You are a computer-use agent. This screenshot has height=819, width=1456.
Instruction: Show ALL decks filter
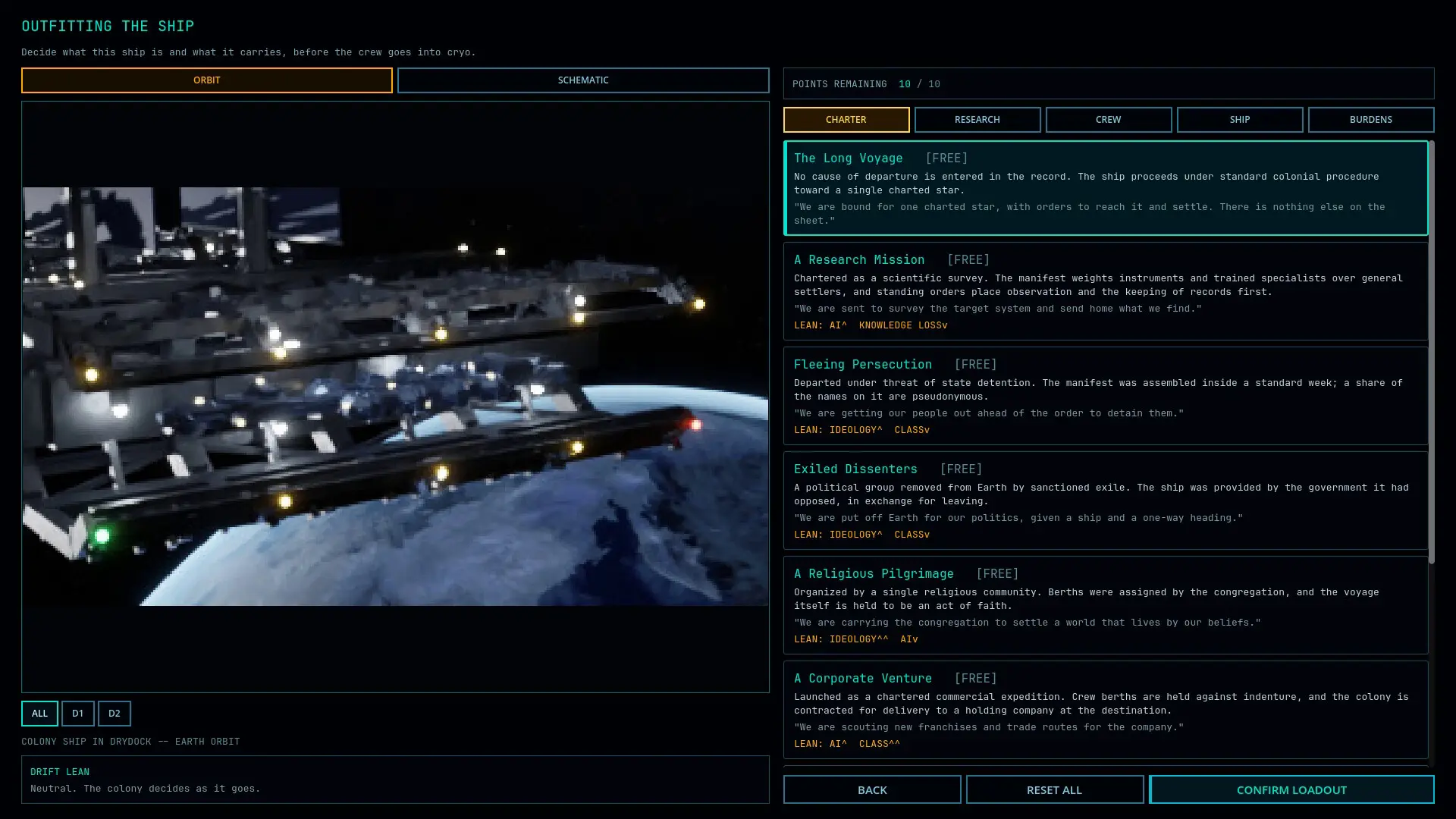pos(39,714)
